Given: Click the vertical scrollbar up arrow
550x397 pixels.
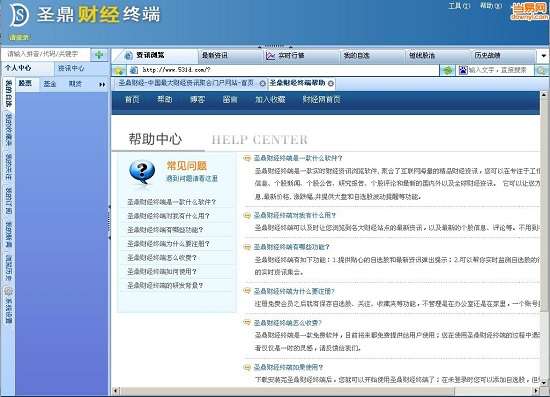Looking at the screenshot, I should pos(544,95).
